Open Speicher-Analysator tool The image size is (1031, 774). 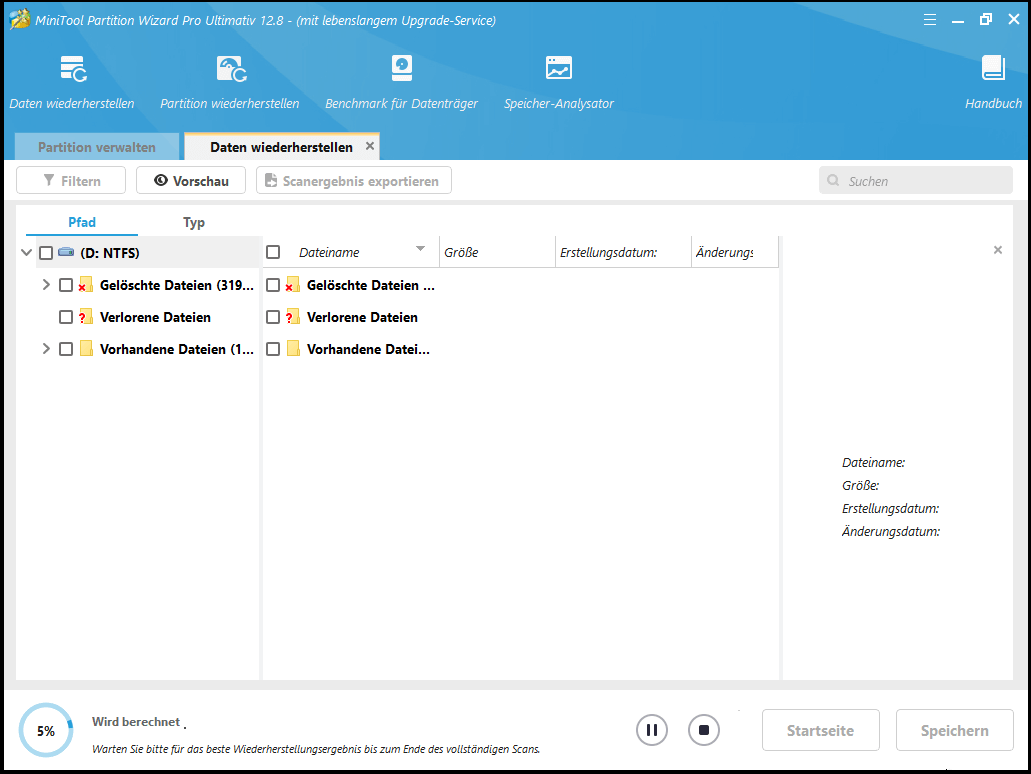559,82
